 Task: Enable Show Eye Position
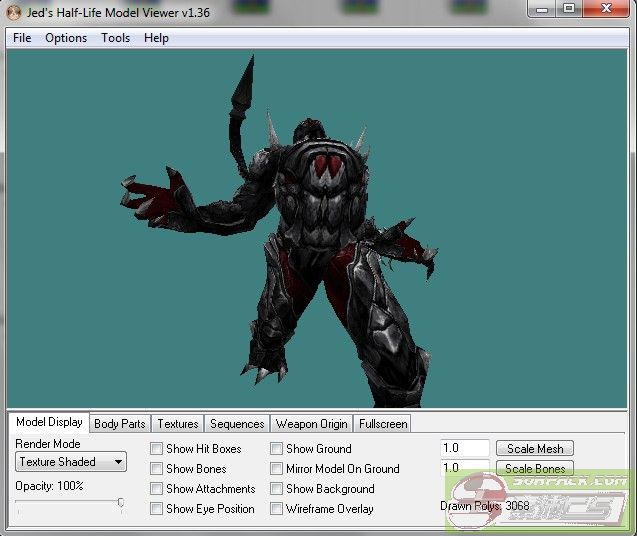coord(157,509)
